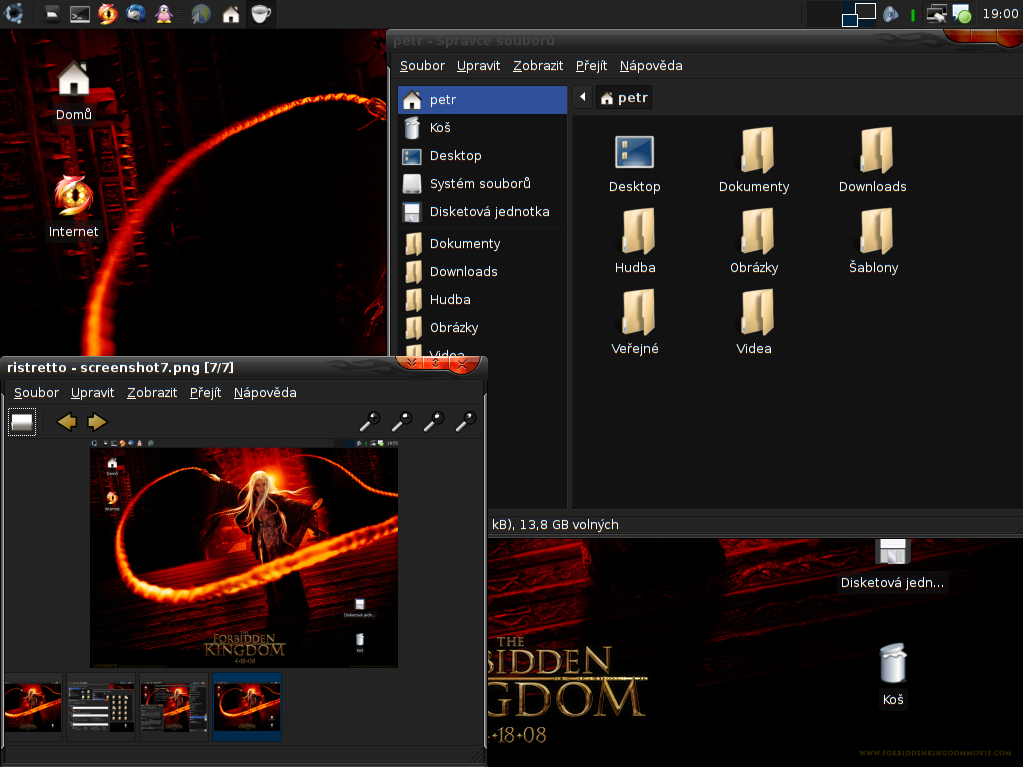Select the Downloads folder in the file view

click(873, 161)
